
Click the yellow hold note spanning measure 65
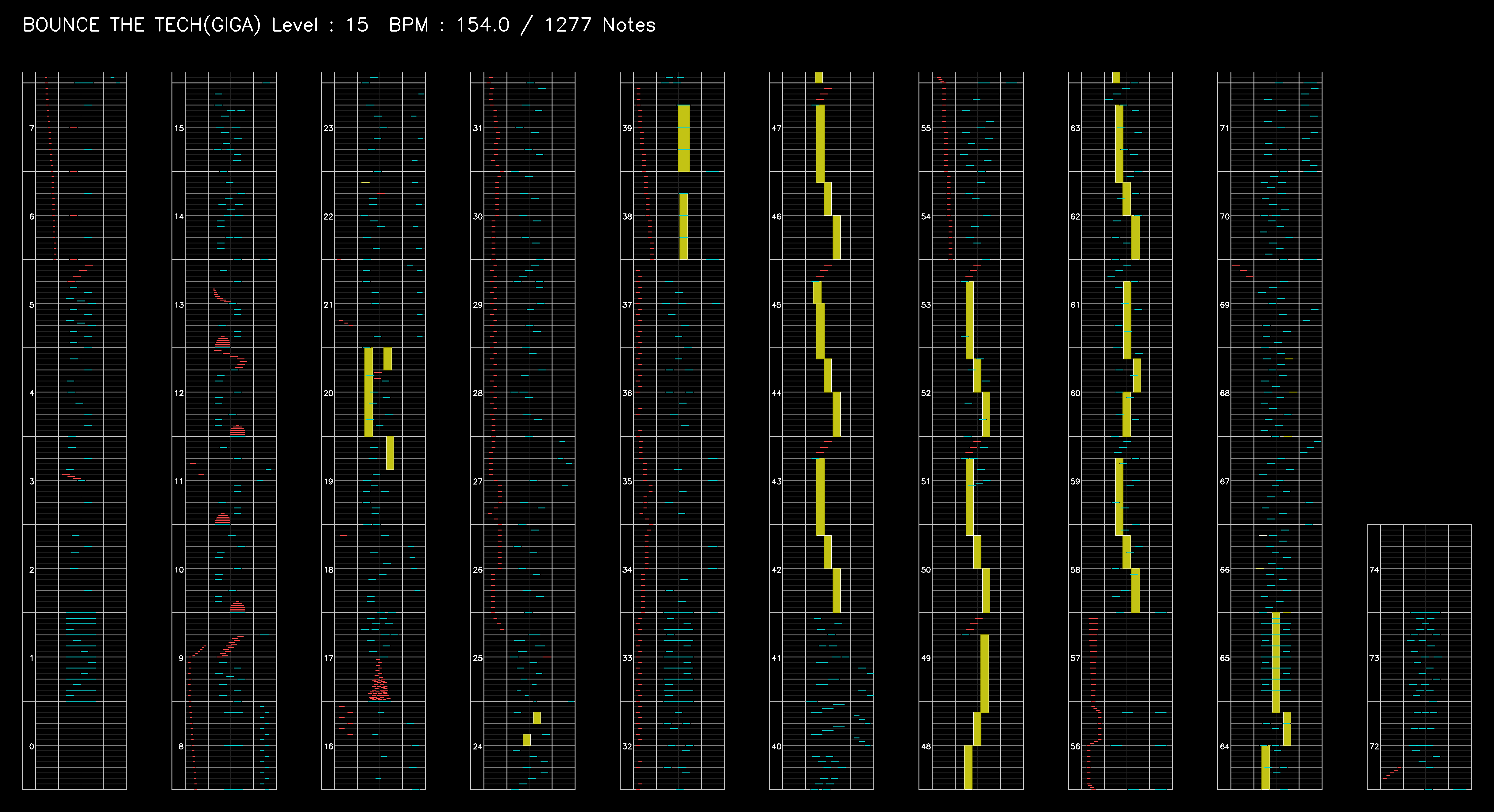click(1276, 662)
